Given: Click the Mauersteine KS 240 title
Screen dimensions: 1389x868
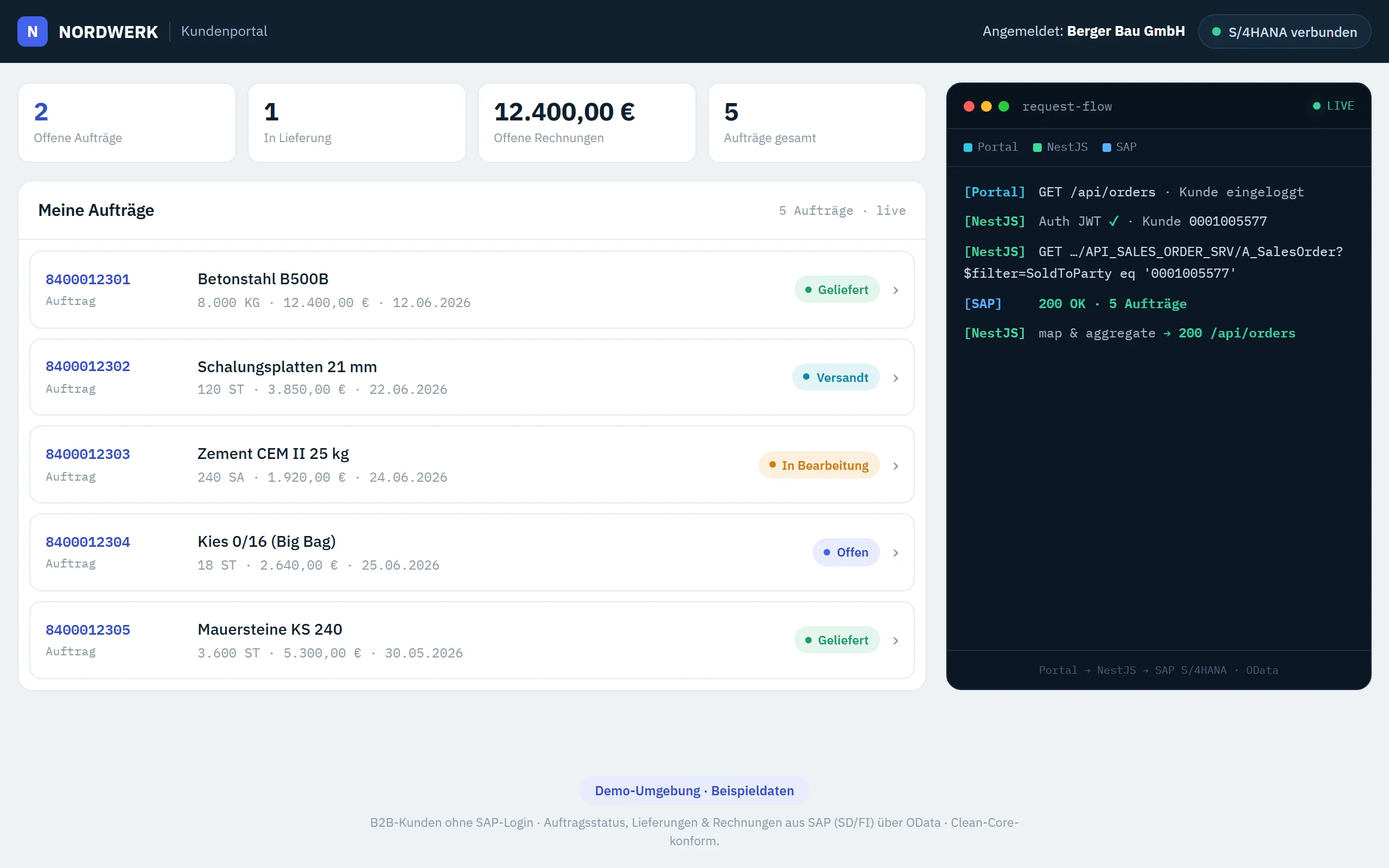Looking at the screenshot, I should click(270, 629).
